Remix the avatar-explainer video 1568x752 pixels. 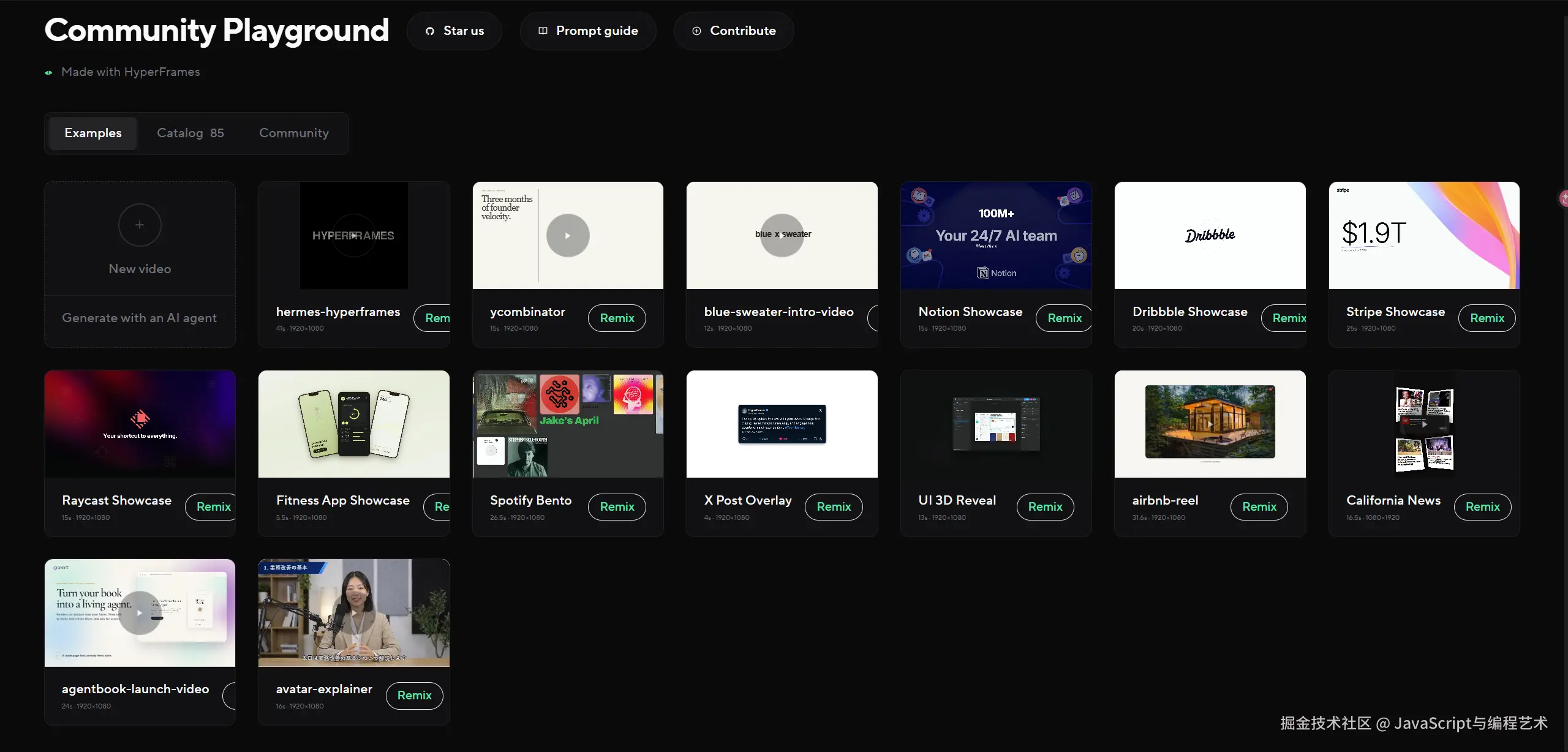pos(415,695)
